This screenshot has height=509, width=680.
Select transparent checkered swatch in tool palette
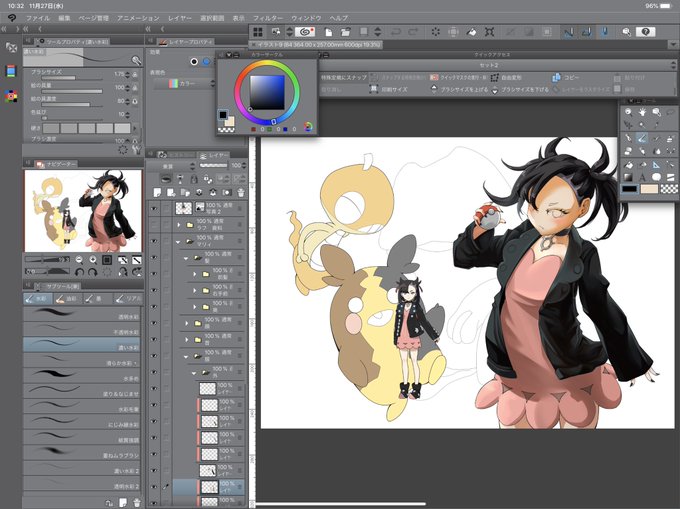pyautogui.click(x=669, y=189)
